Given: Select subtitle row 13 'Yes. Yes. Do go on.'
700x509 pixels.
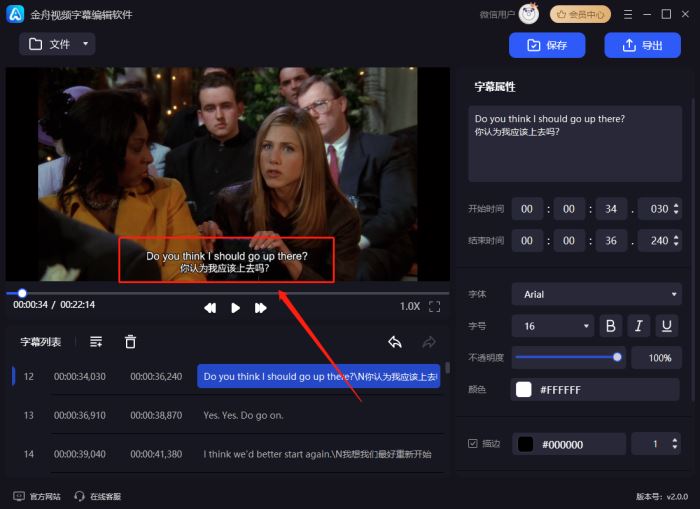Looking at the screenshot, I should (228, 415).
